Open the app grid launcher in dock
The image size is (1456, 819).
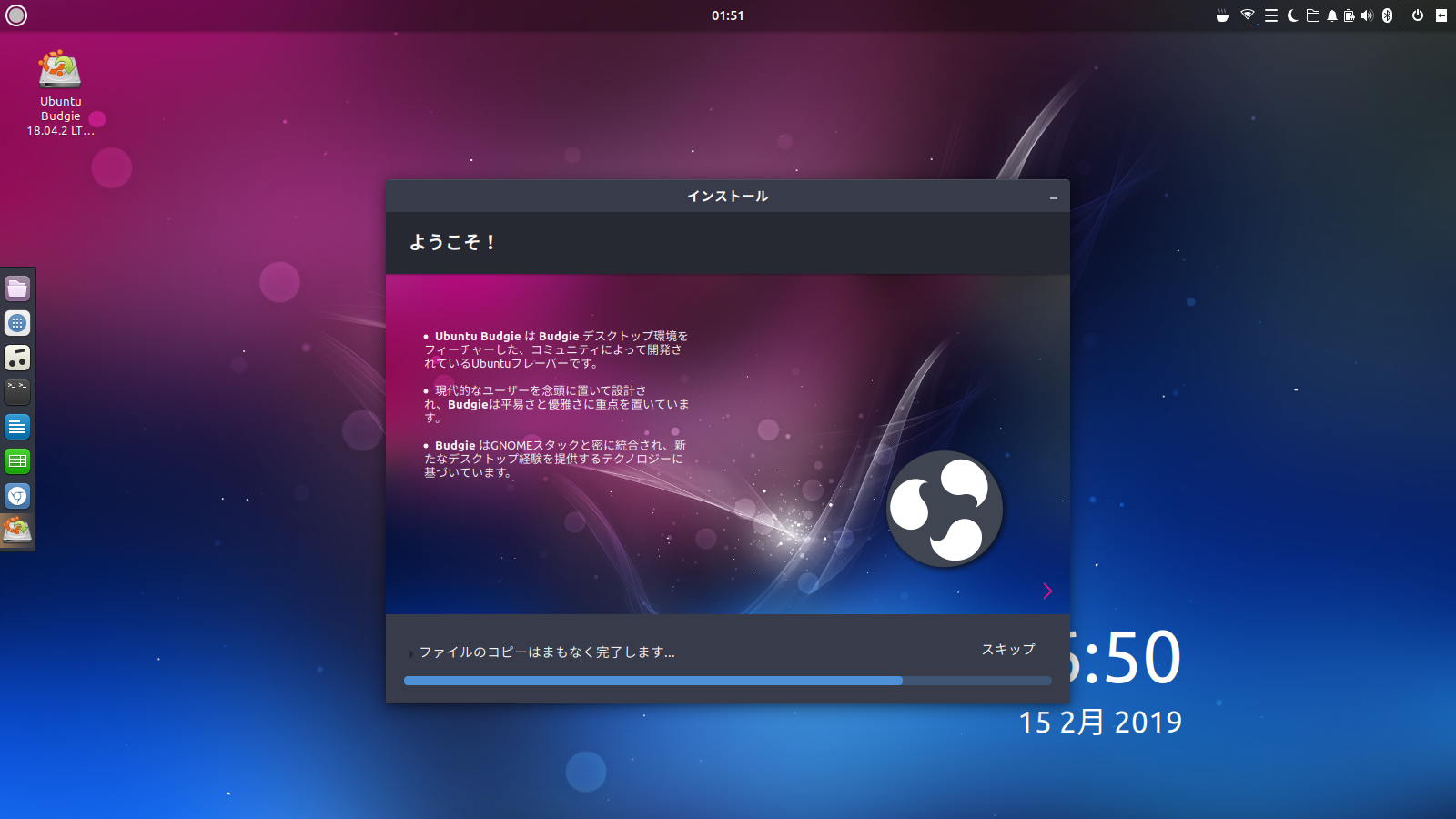pos(17,323)
